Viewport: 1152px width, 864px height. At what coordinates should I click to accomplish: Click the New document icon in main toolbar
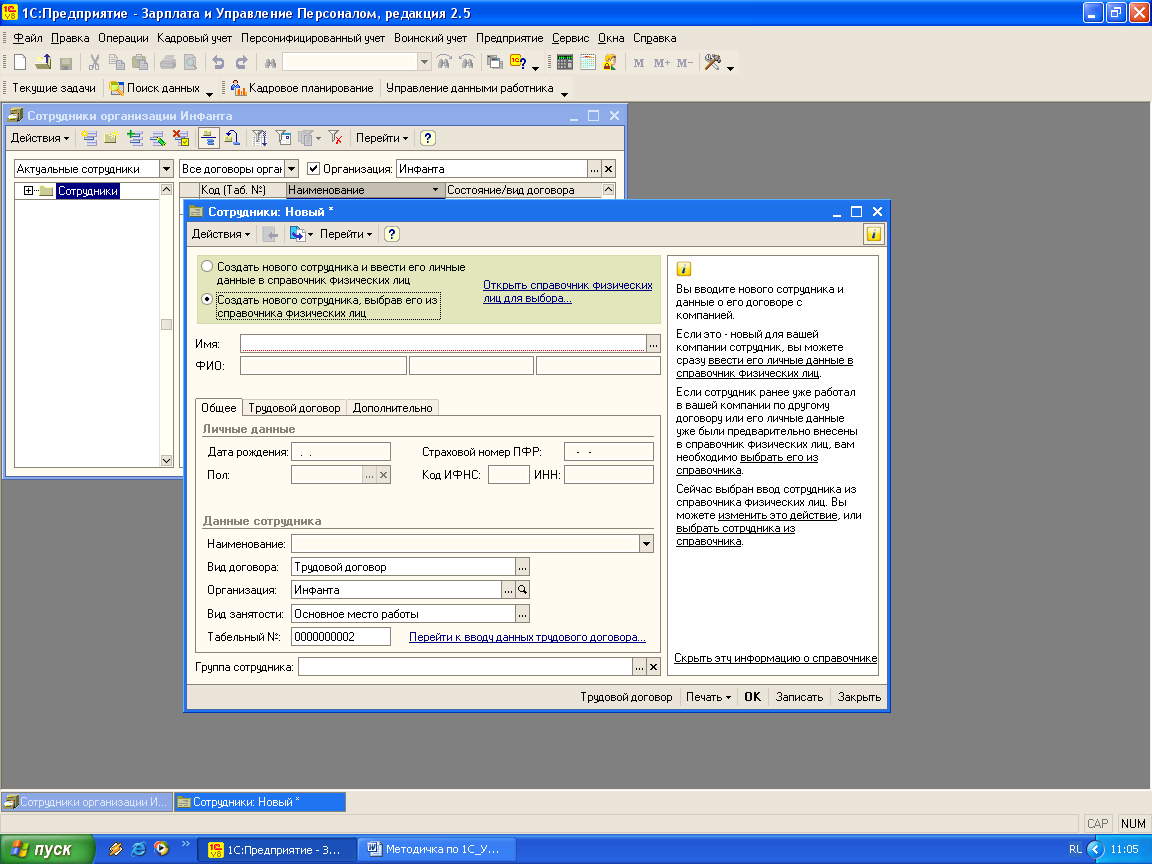coord(21,62)
